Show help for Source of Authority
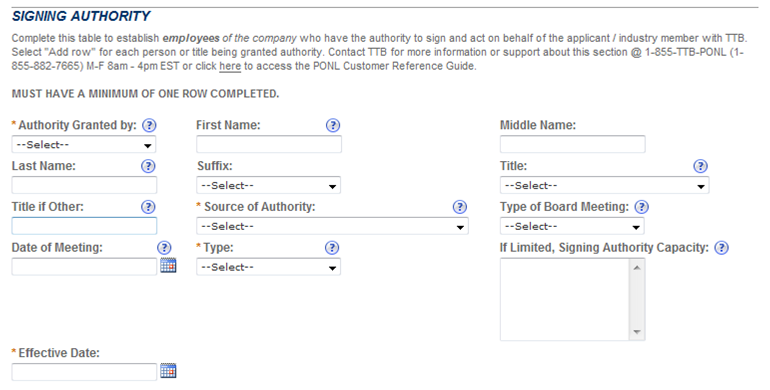 click(460, 207)
